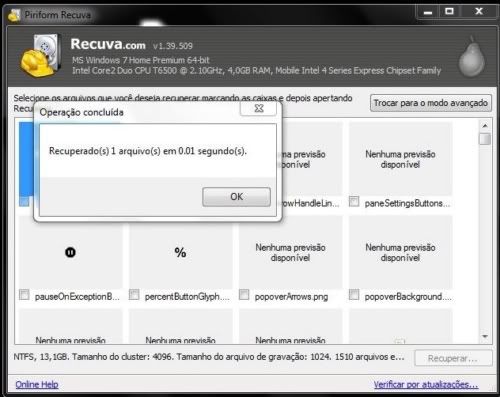Click the Verificar por atualizações link
Screen dimensions: 500x397
tap(426, 384)
